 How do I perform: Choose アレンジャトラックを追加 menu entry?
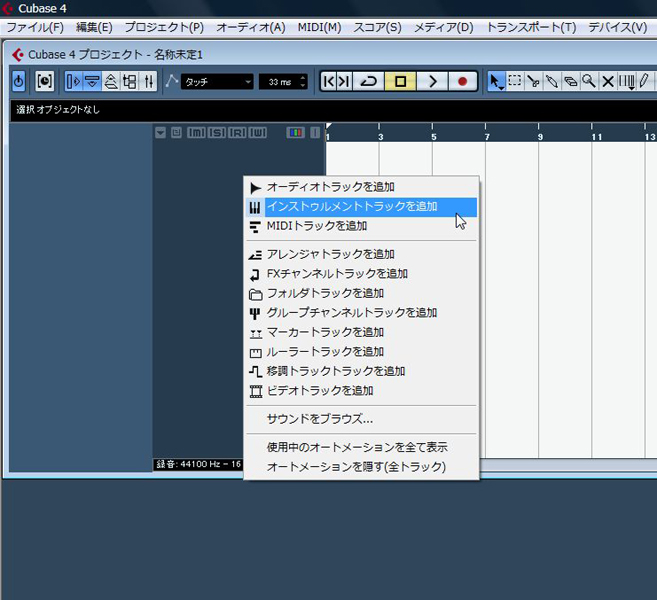(x=362, y=254)
